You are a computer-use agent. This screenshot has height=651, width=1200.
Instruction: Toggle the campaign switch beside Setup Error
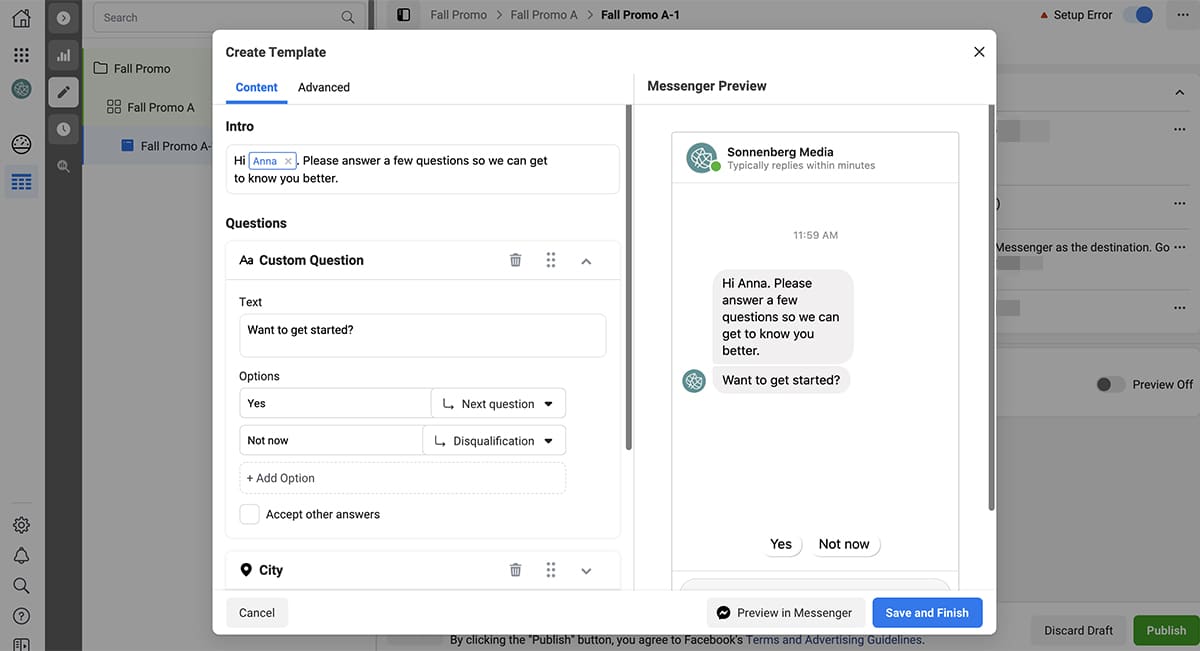(1138, 15)
